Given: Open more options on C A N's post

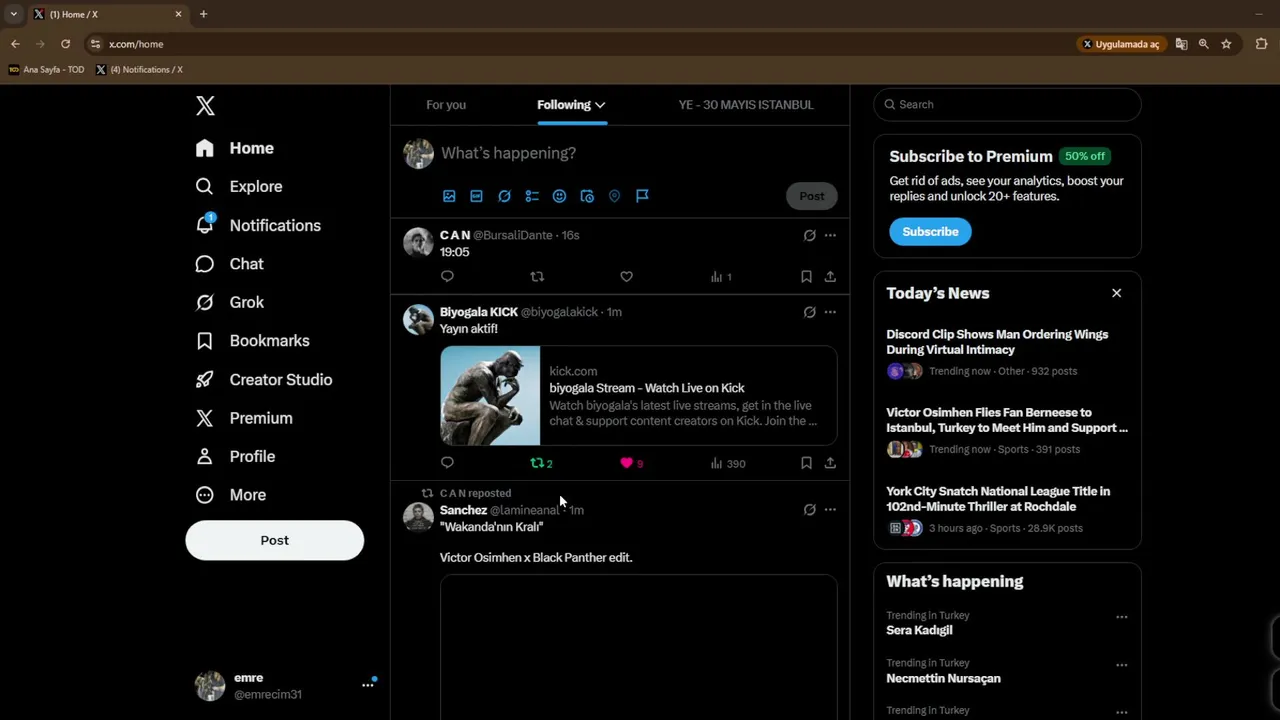Looking at the screenshot, I should click(x=830, y=235).
